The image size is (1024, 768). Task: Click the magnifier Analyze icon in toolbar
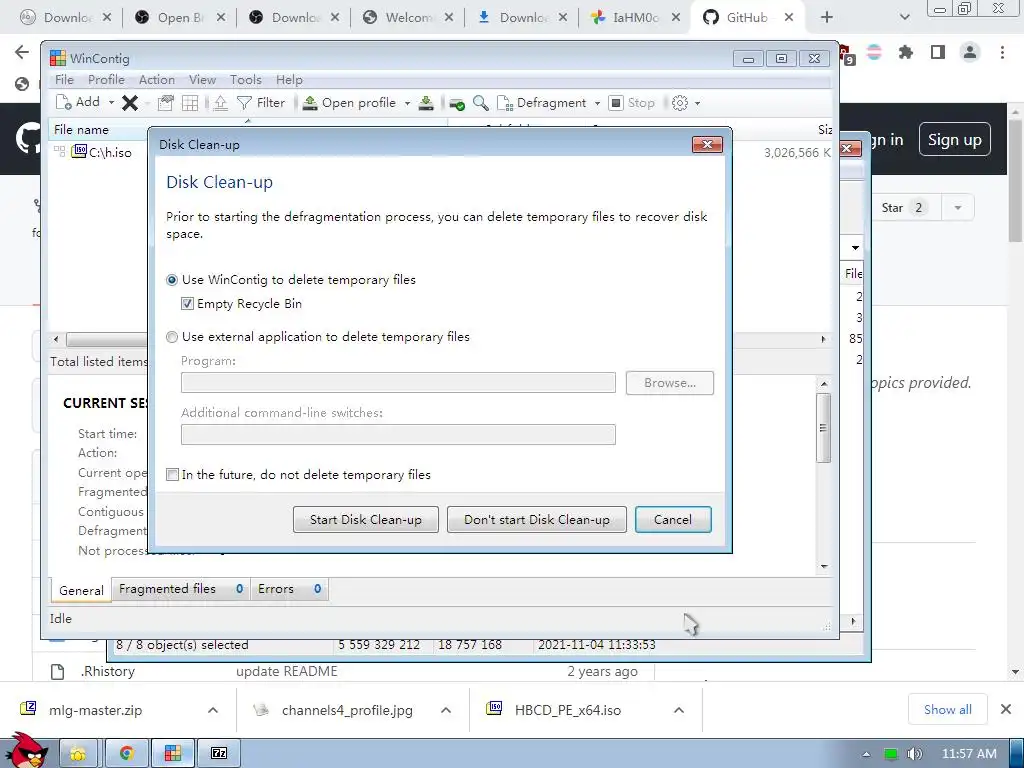(481, 103)
